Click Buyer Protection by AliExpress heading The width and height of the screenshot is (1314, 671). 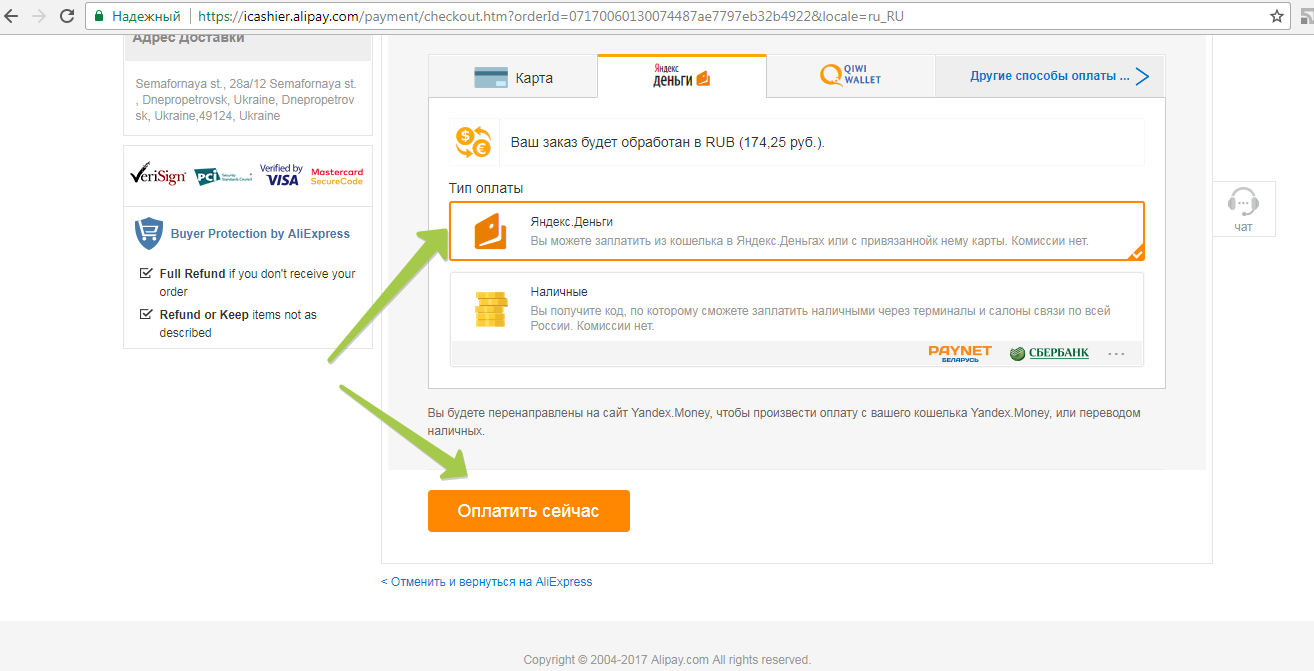tap(260, 234)
